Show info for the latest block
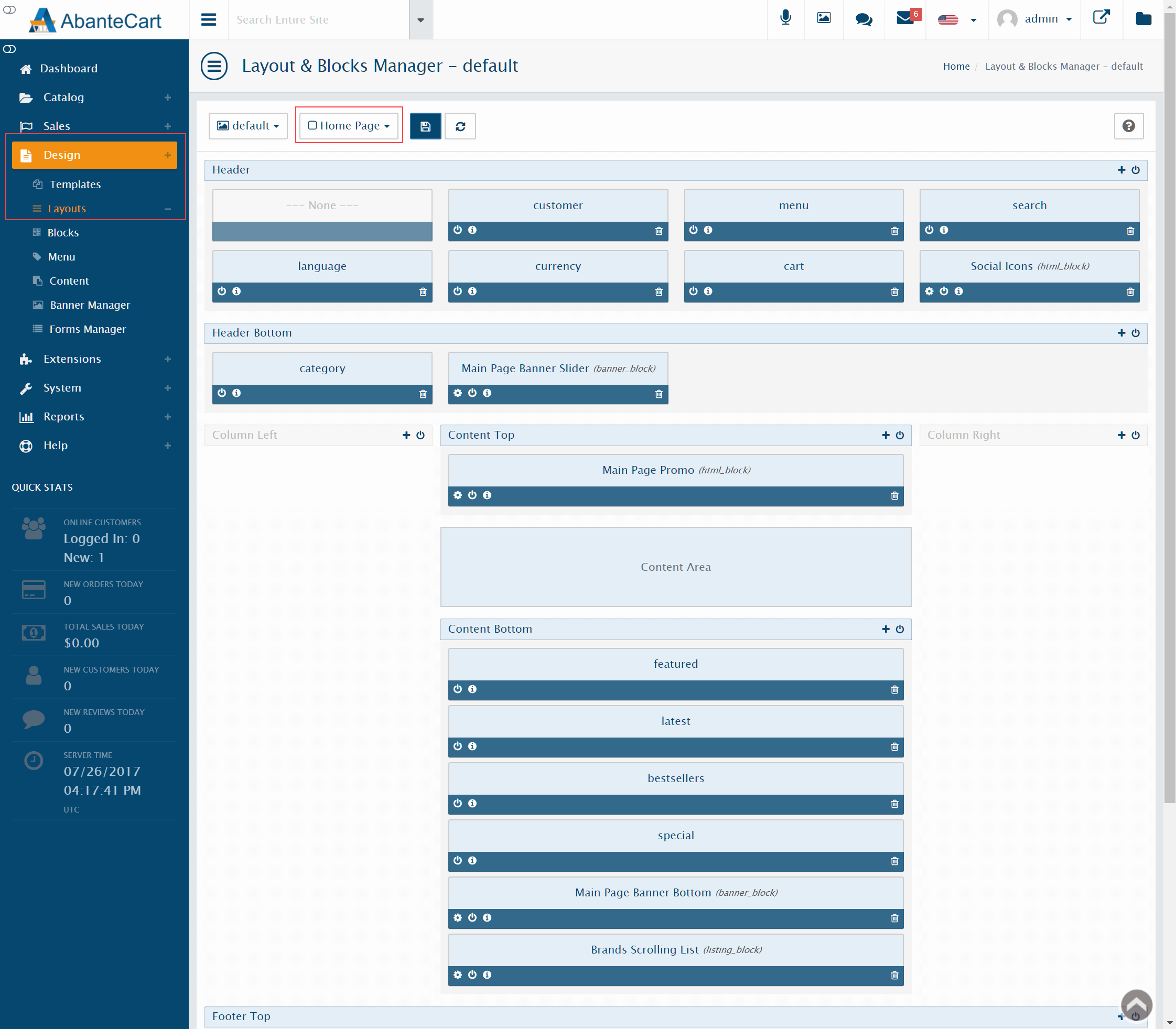 (x=472, y=746)
